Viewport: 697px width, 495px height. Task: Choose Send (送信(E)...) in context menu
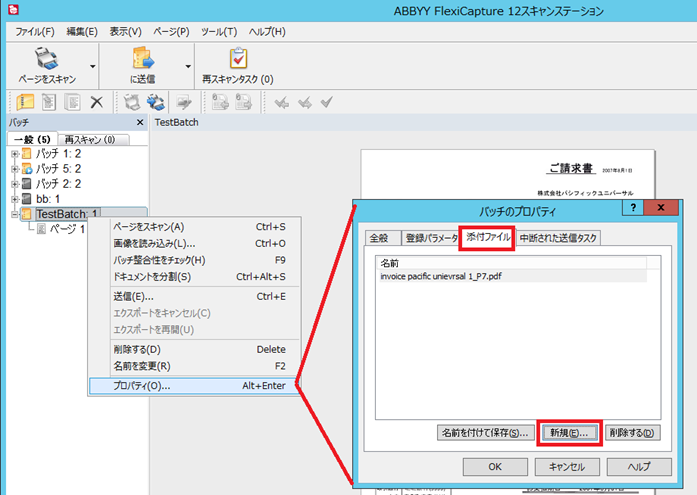194,297
